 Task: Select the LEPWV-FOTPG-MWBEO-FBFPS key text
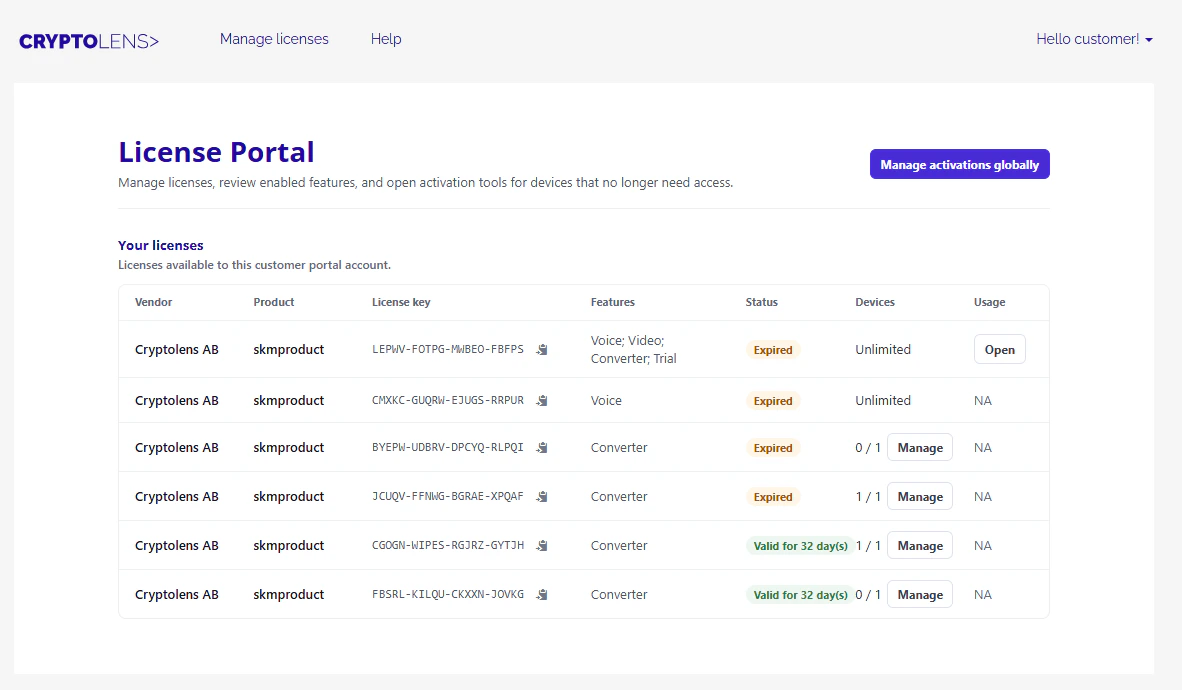[x=448, y=349]
